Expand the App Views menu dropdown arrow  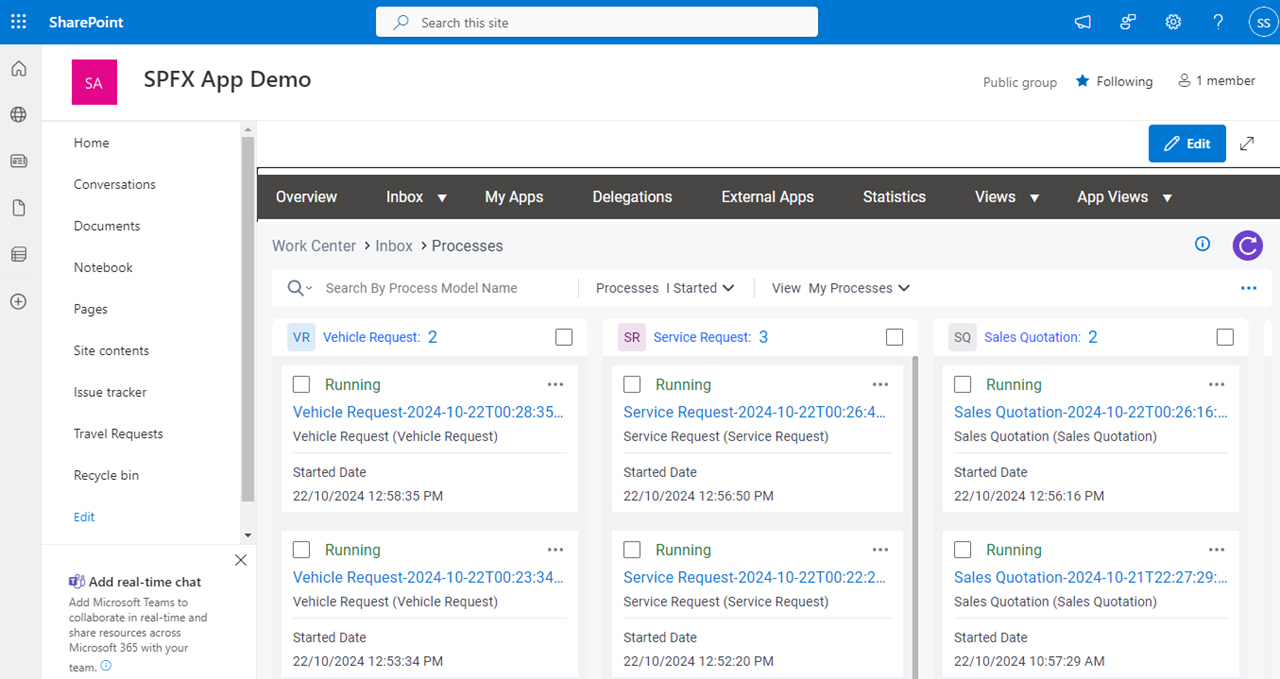[x=1166, y=198]
